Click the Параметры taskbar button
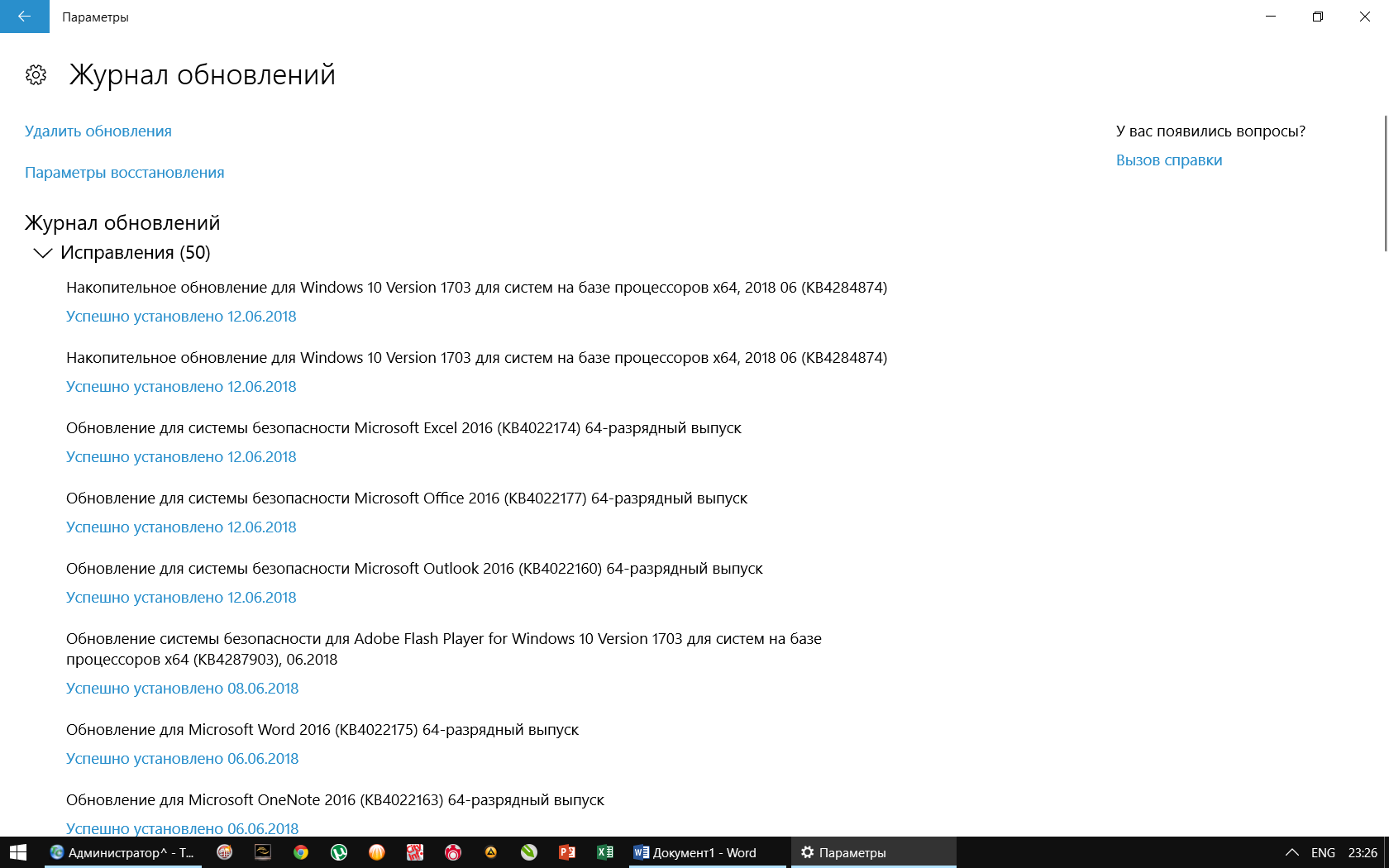 point(874,852)
